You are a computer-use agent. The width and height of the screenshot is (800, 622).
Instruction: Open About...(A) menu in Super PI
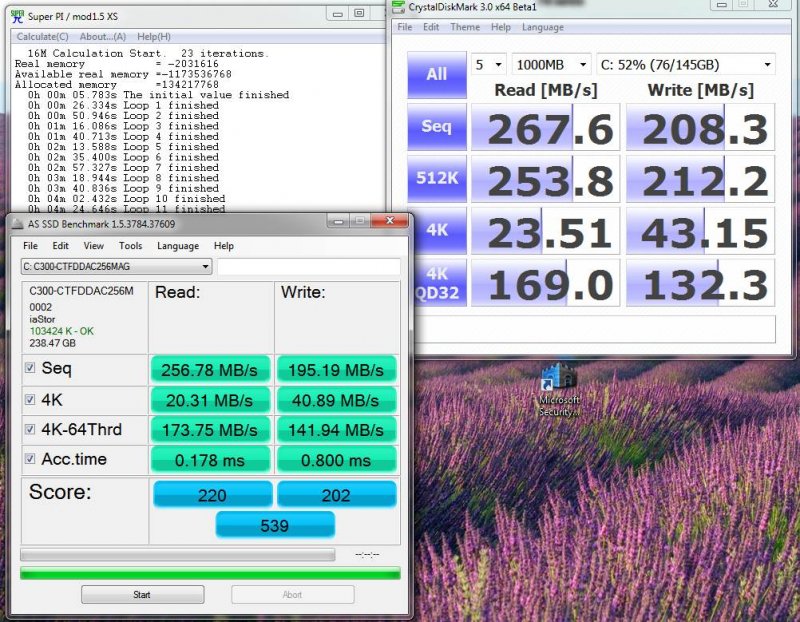pos(103,37)
